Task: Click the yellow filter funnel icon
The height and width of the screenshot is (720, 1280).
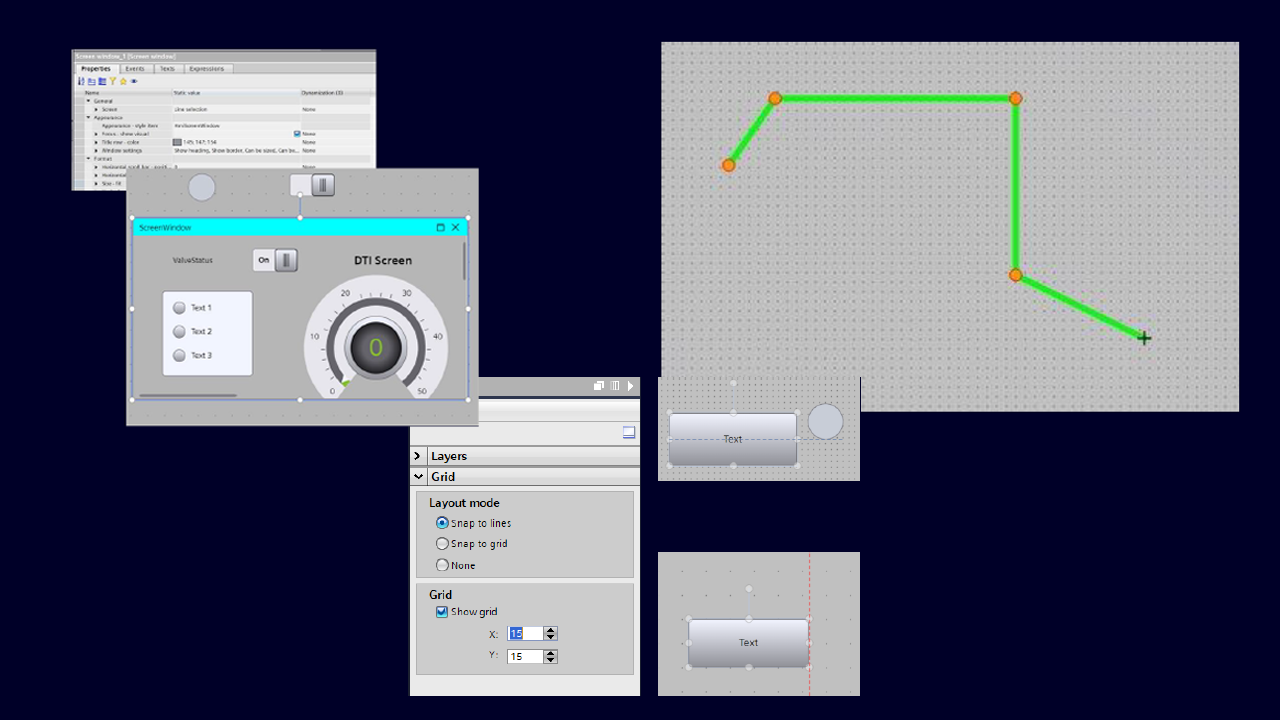Action: click(x=112, y=81)
